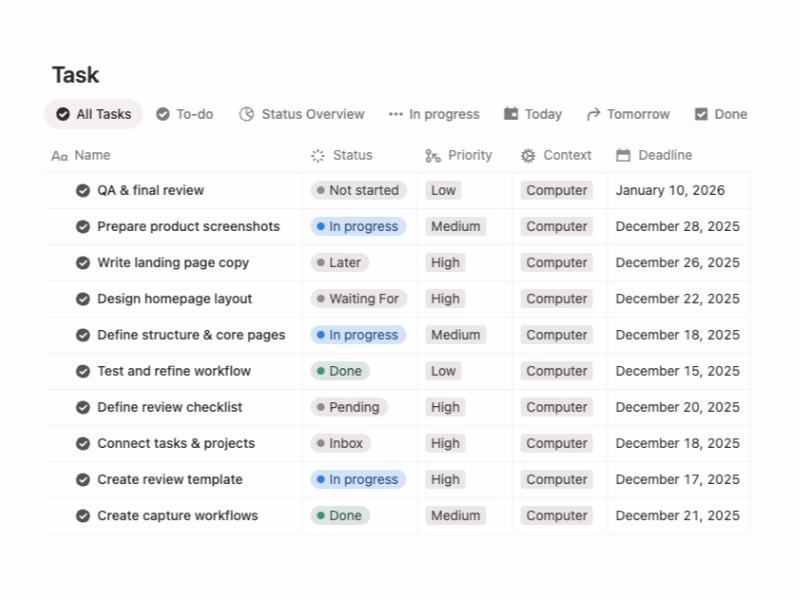Toggle the check circle for QA & final review
Viewport: 800px width, 600px height.
[x=83, y=190]
